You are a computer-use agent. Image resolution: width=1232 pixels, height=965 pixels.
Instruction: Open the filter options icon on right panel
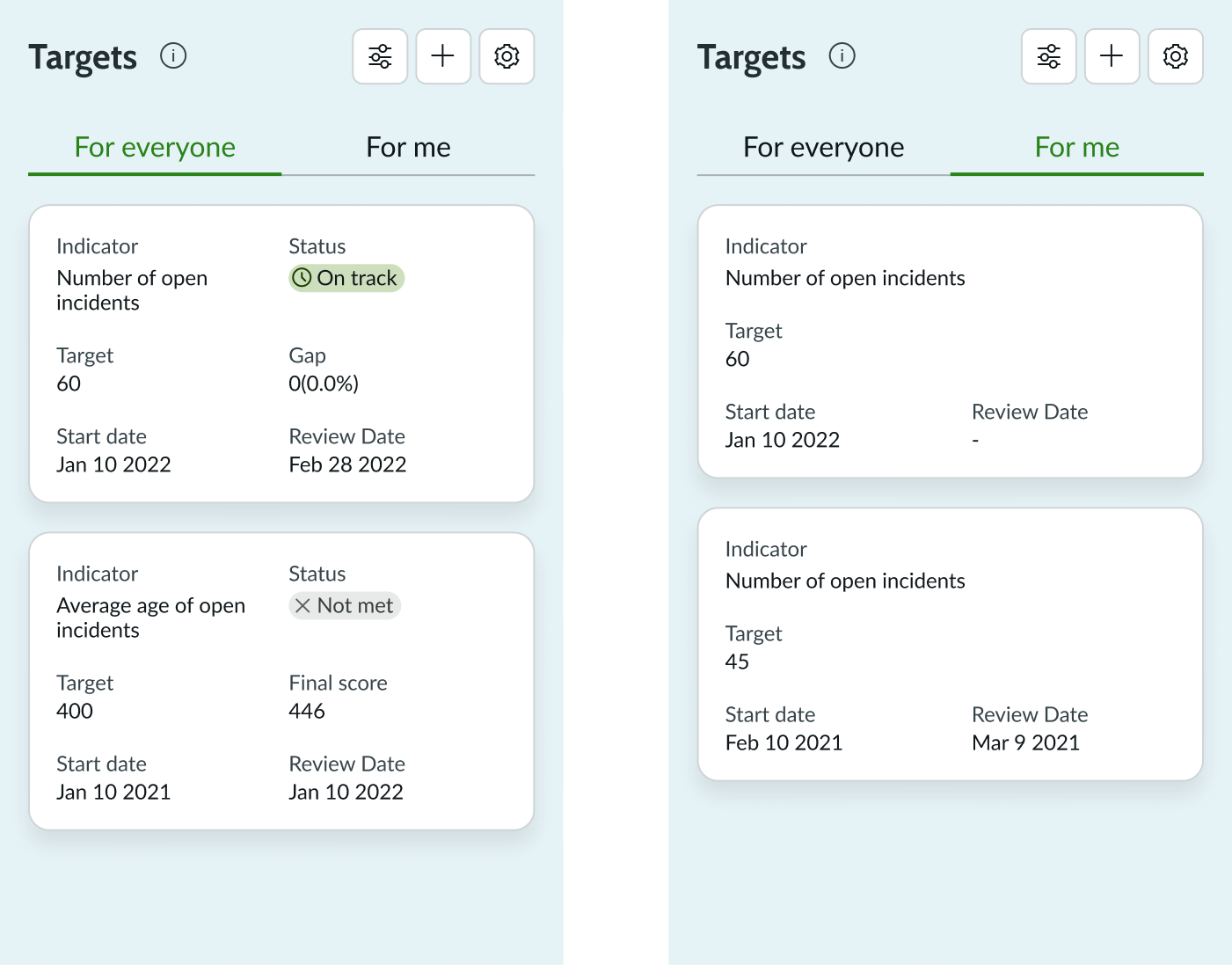pyautogui.click(x=1048, y=55)
